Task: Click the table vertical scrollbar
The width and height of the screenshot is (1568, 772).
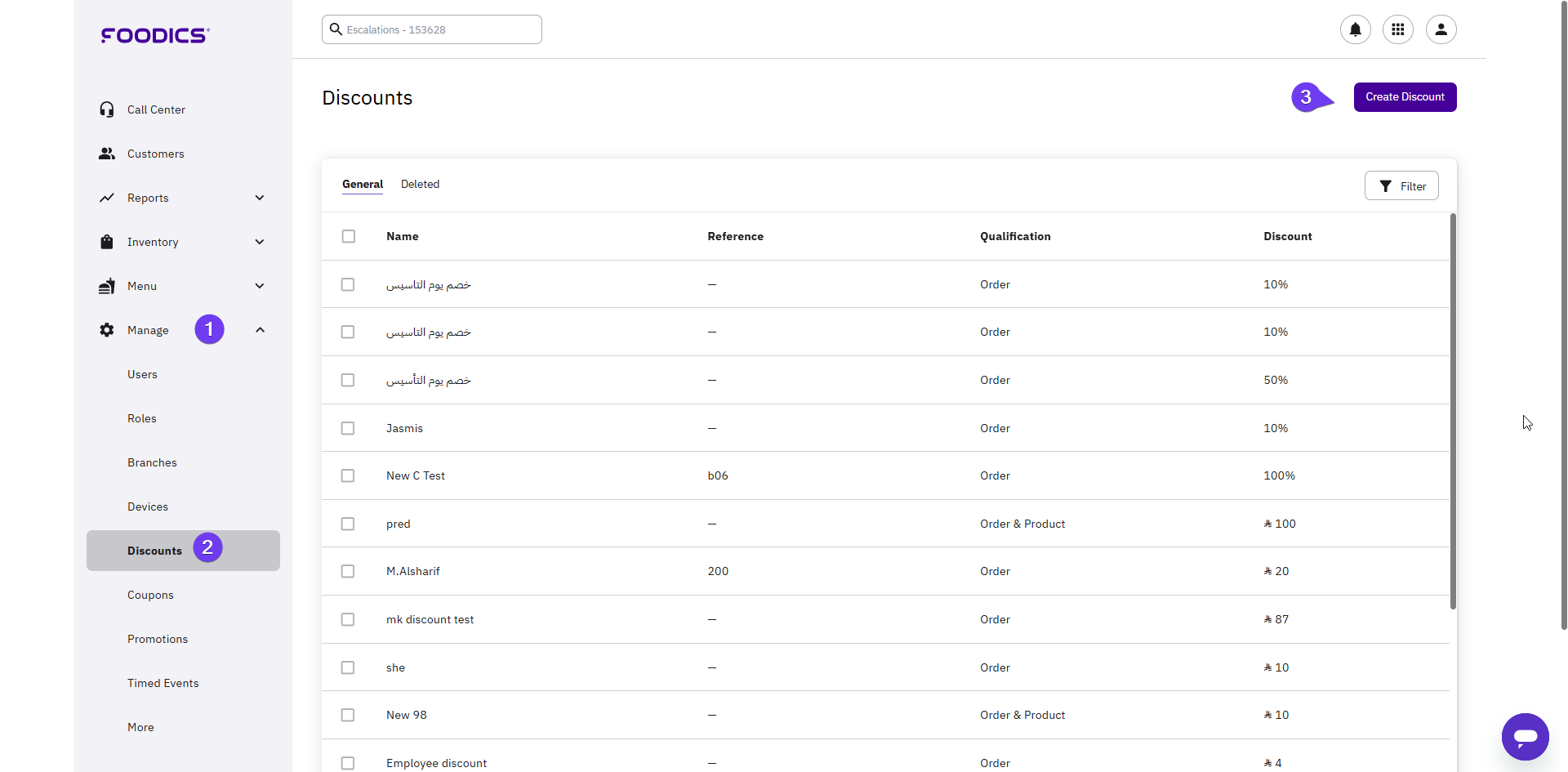Action: click(x=1453, y=411)
